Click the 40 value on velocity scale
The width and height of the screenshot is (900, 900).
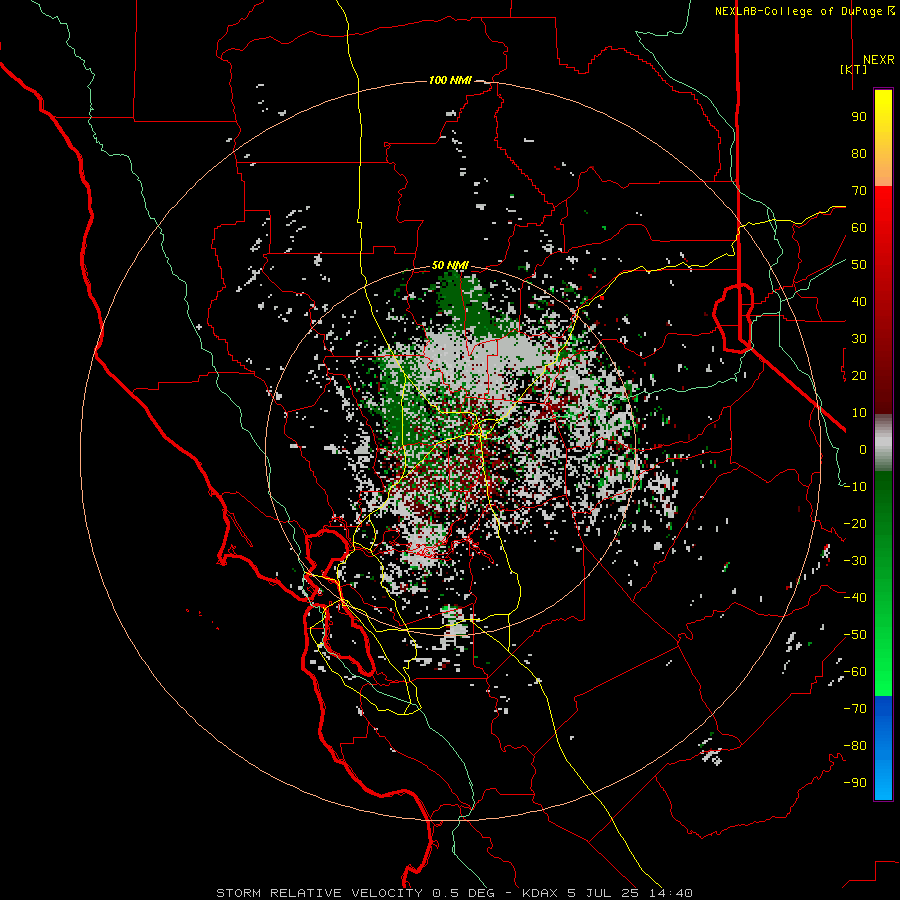coord(859,301)
